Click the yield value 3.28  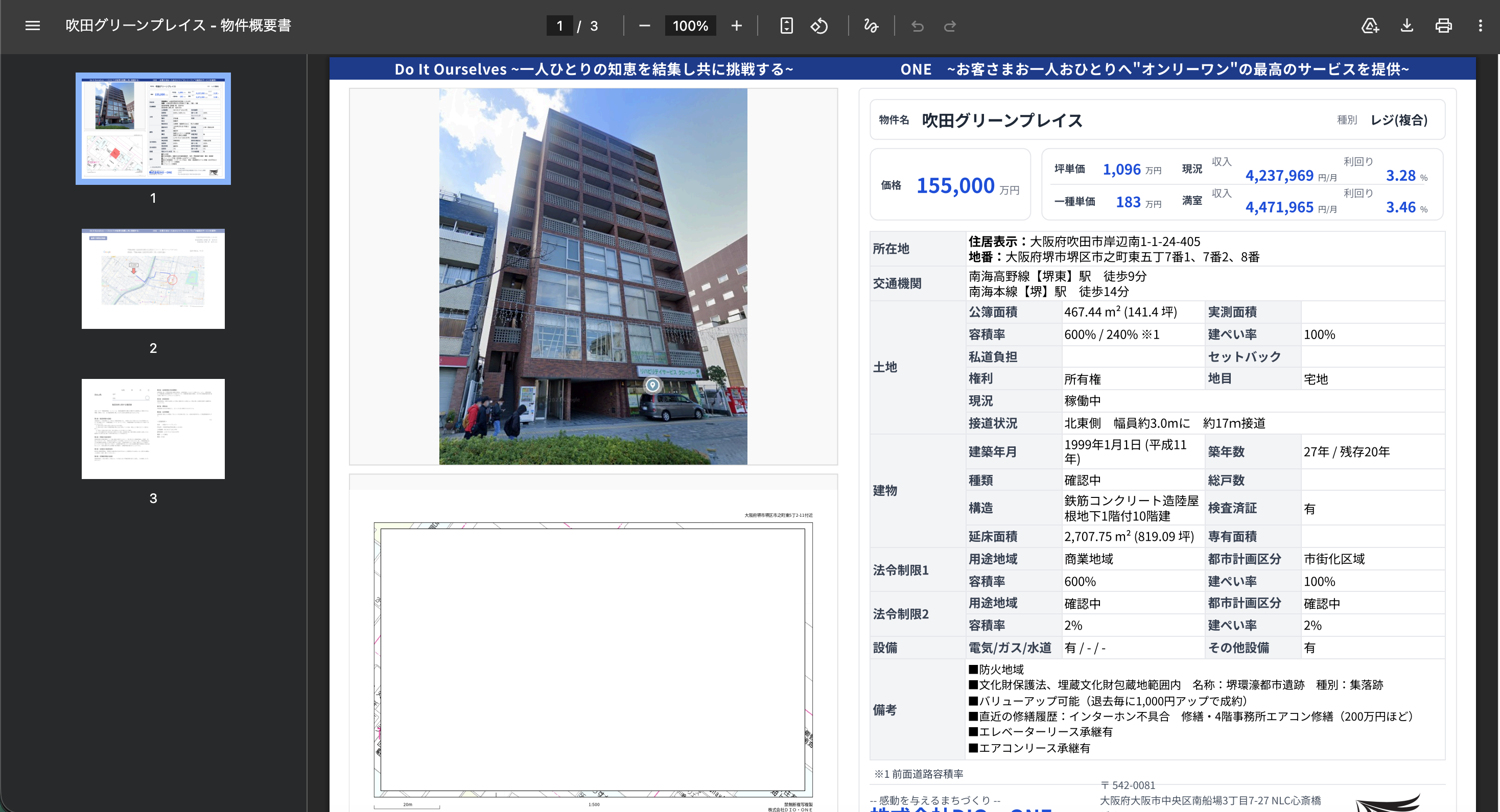tap(1400, 175)
